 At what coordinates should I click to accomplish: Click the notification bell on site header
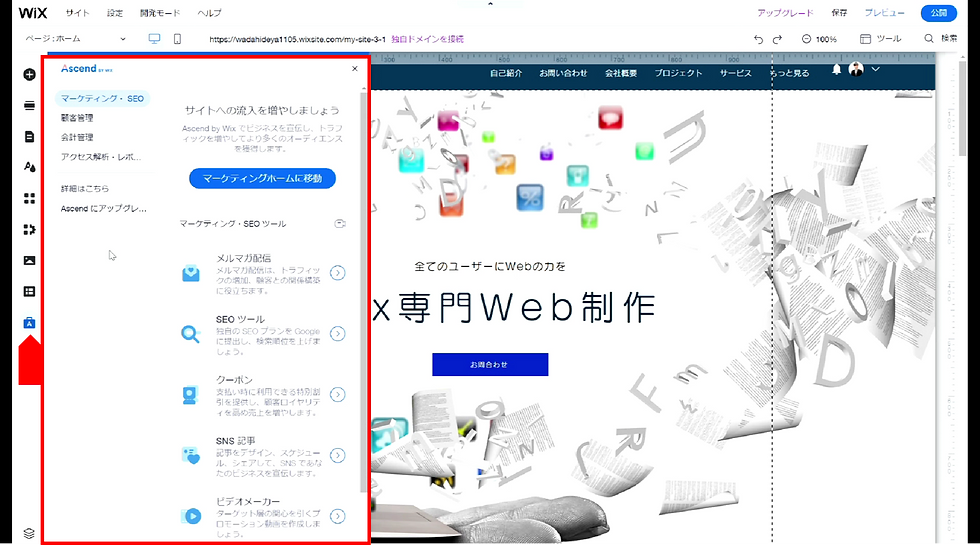836,69
